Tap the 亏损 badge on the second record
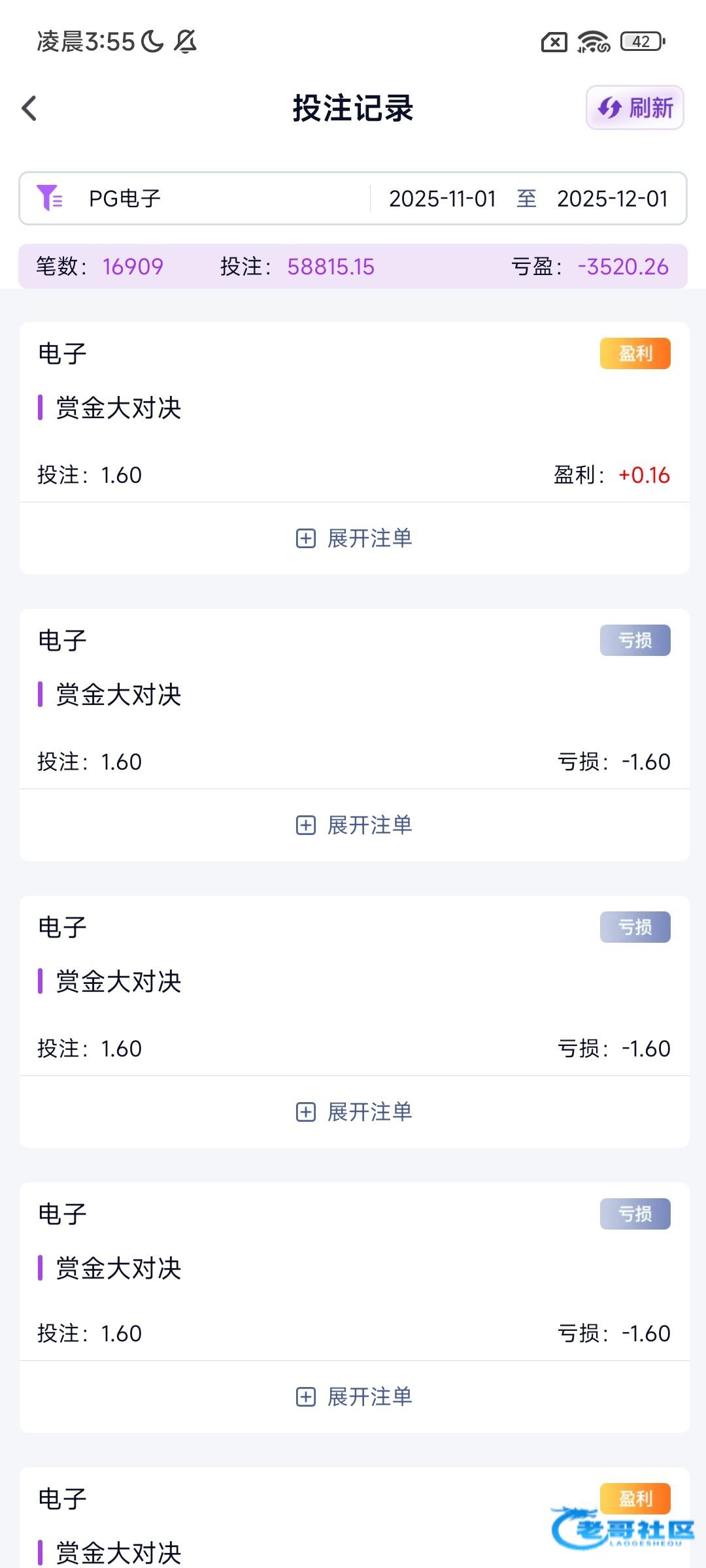This screenshot has width=706, height=1568. click(635, 640)
